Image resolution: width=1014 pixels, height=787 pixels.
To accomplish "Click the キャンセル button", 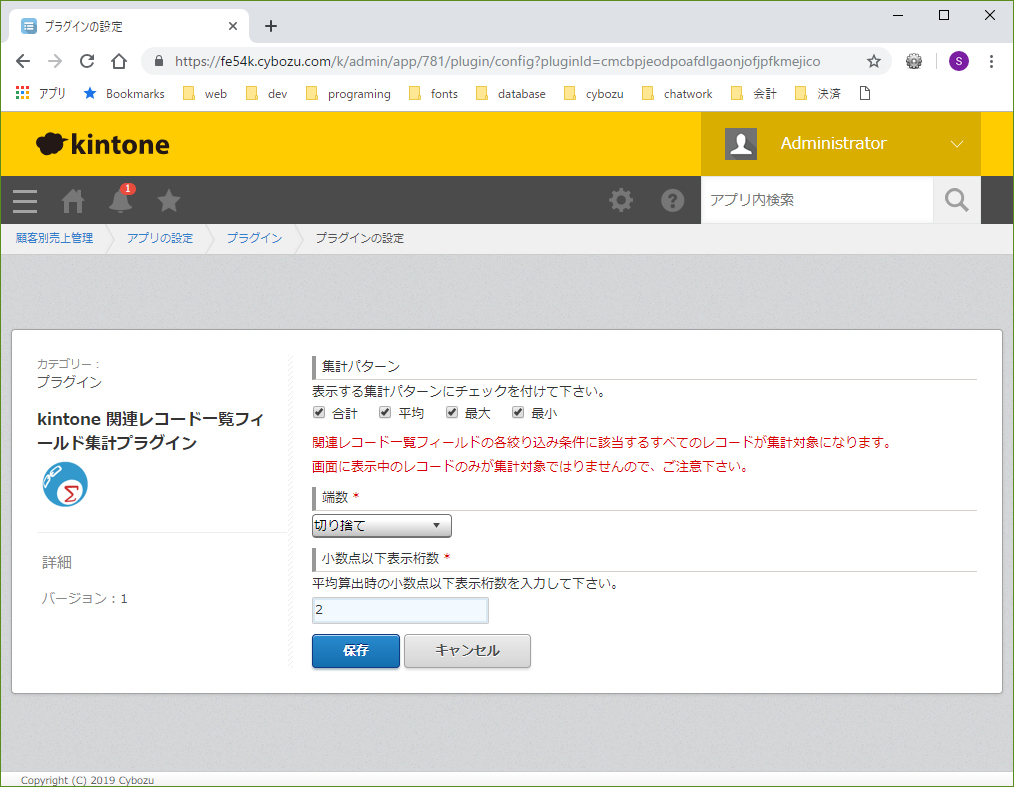I will click(x=468, y=651).
